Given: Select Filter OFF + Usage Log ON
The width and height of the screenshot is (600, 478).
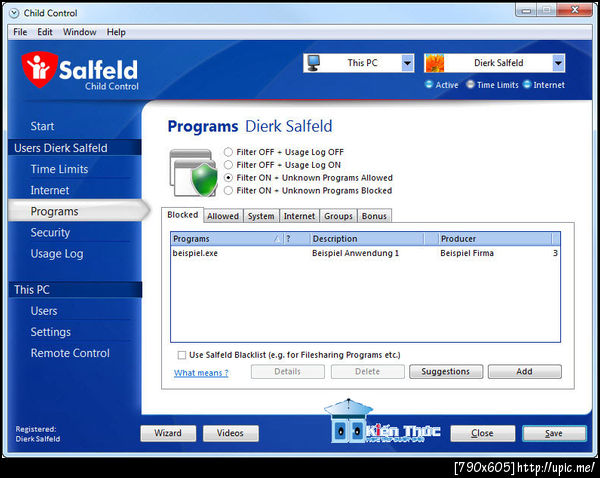Looking at the screenshot, I should [228, 165].
